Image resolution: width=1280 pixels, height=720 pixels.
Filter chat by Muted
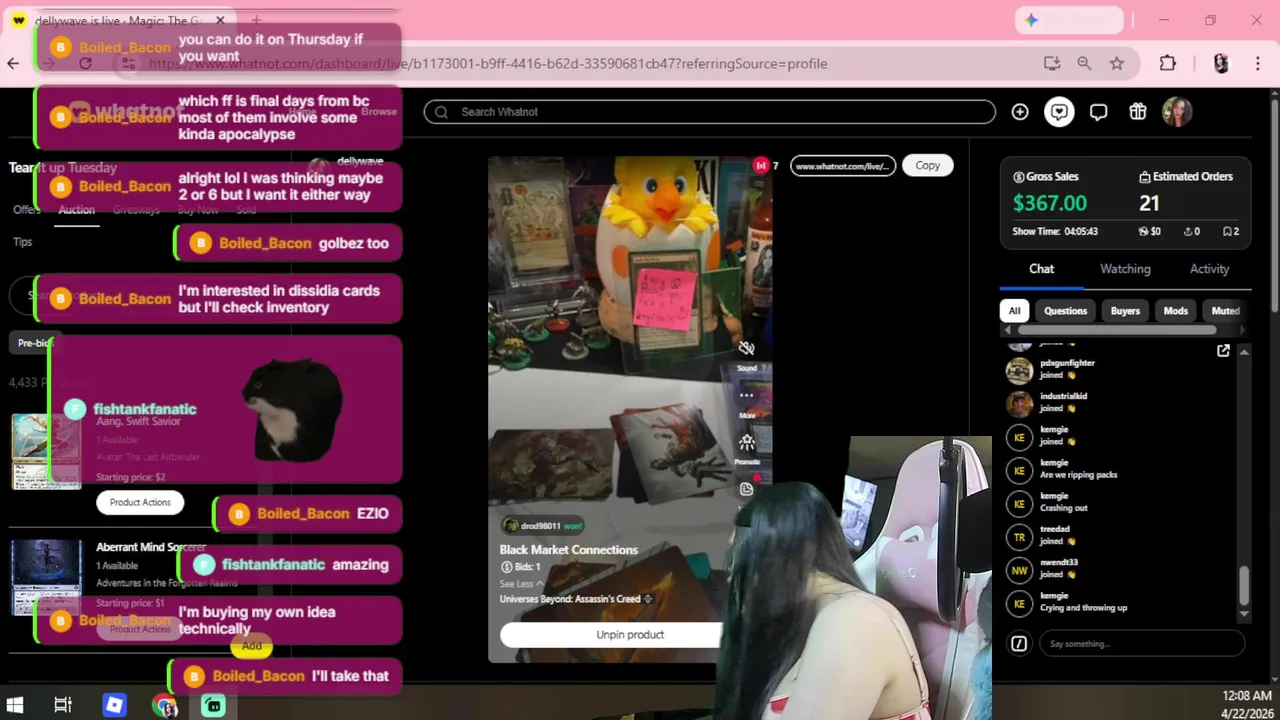pyautogui.click(x=1224, y=311)
